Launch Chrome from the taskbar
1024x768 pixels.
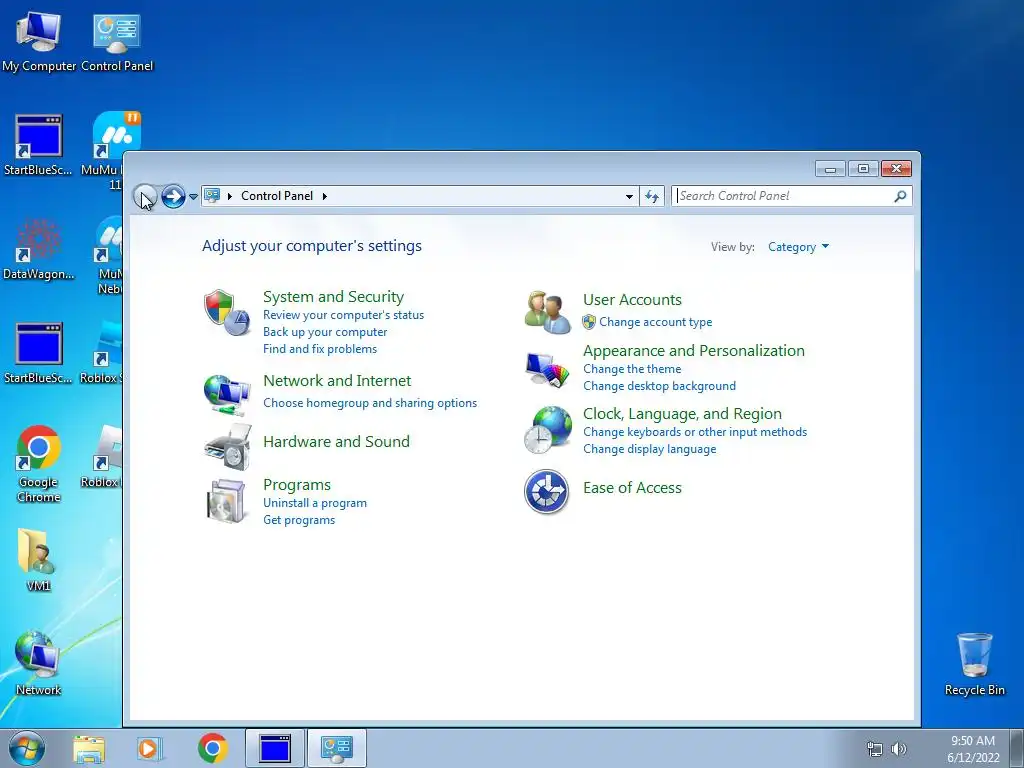(x=212, y=748)
